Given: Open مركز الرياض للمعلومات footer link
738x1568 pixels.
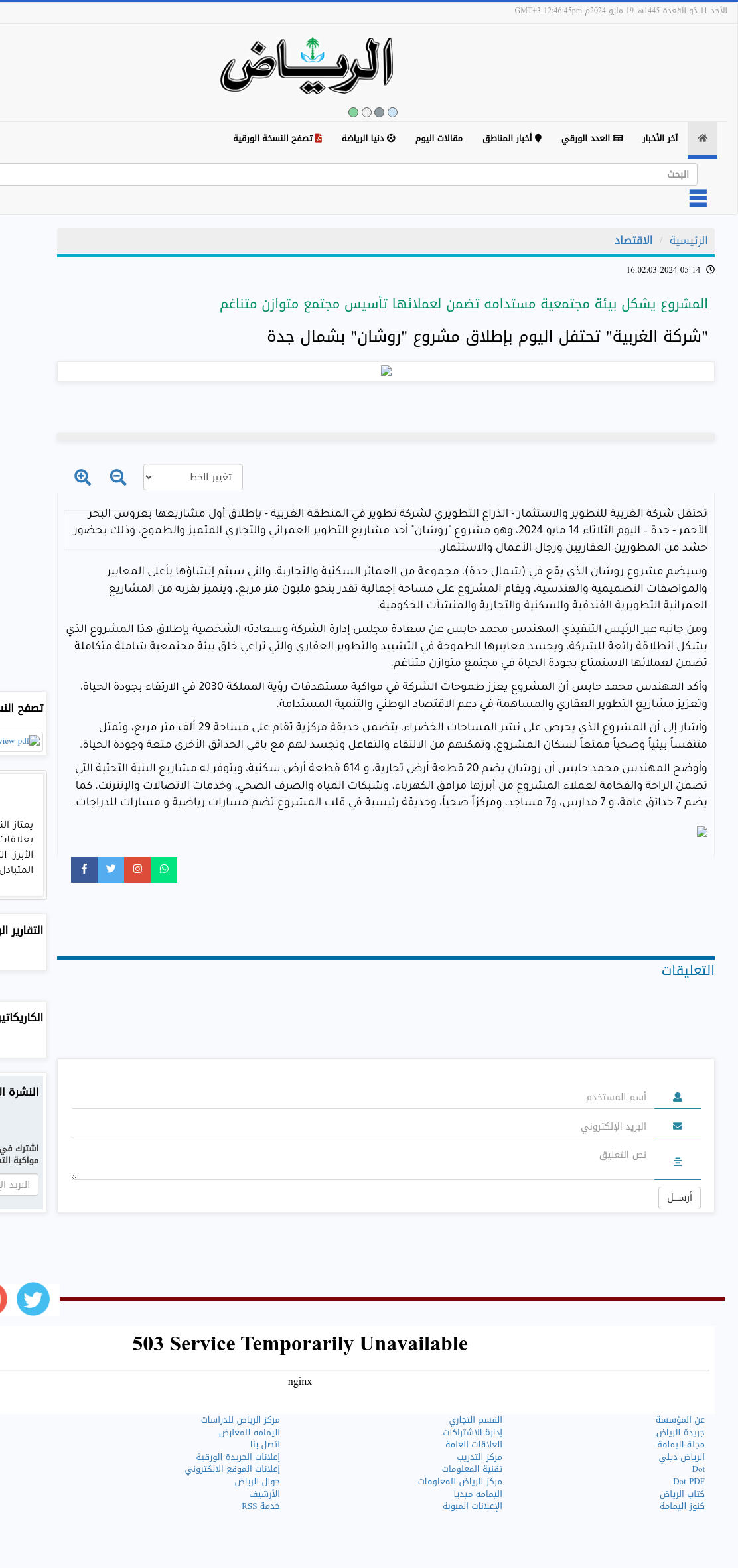Looking at the screenshot, I should (460, 1481).
